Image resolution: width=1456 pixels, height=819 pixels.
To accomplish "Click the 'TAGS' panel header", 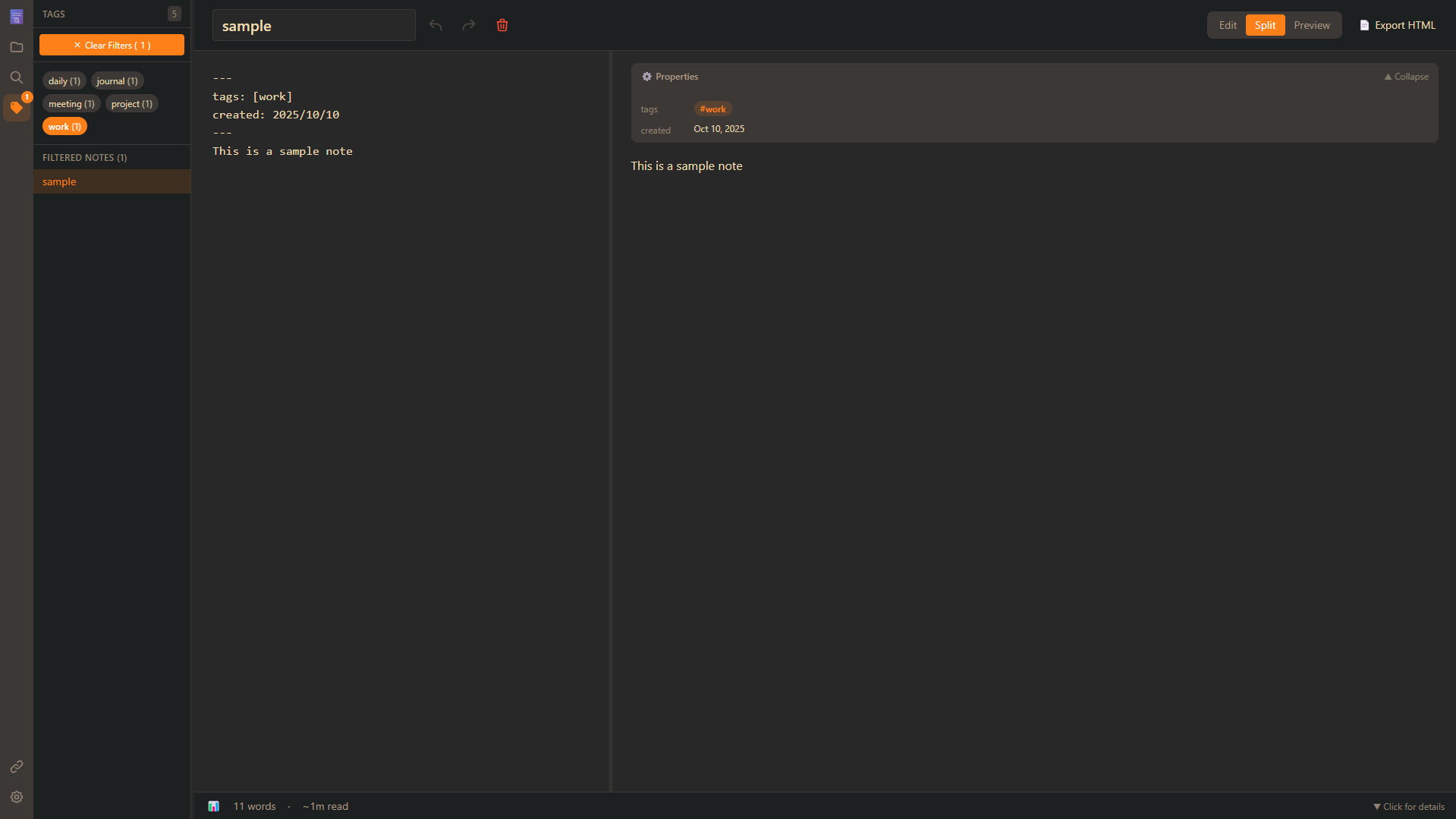I will 53,14.
